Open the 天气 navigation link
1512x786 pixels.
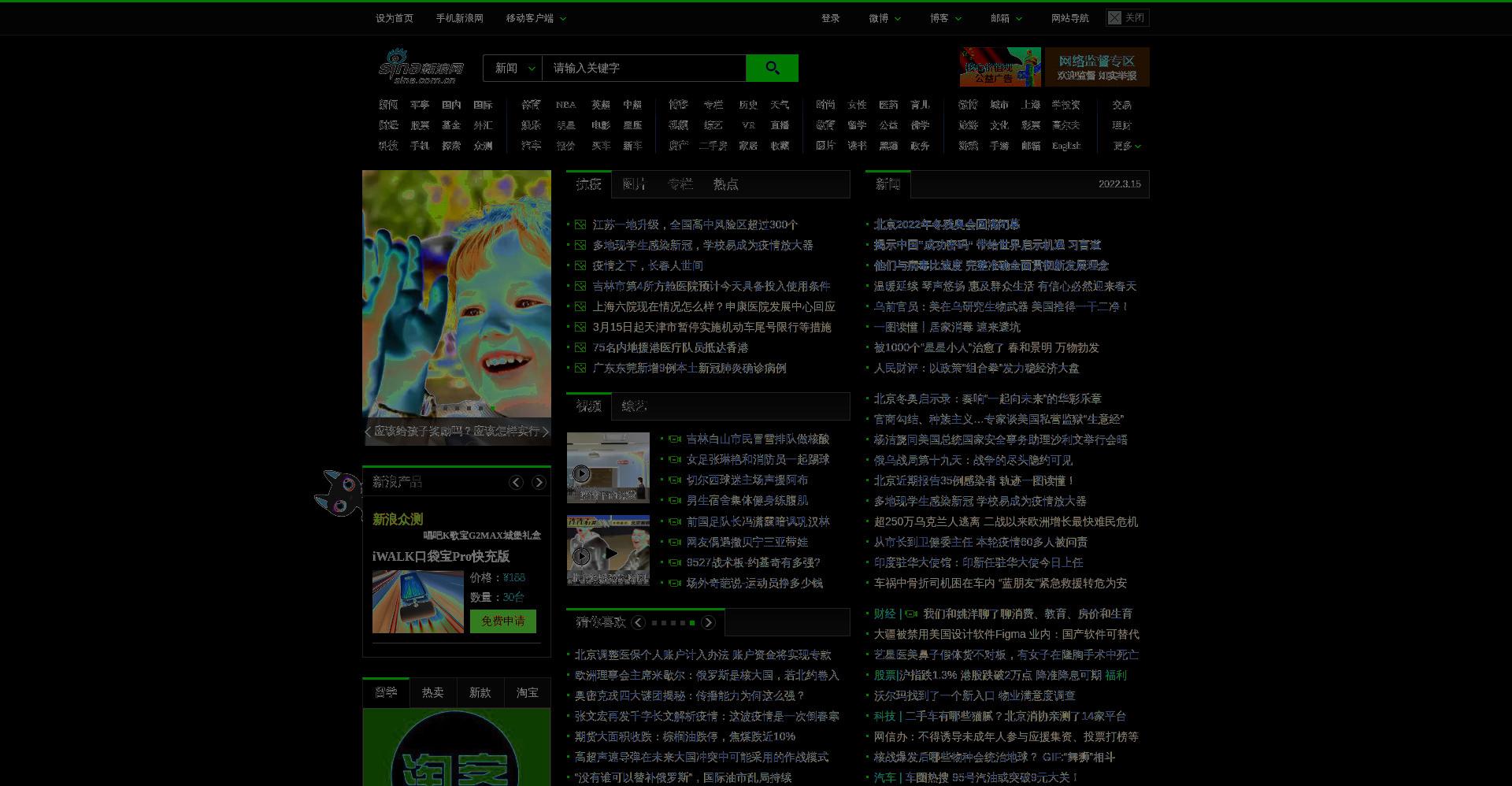point(780,105)
